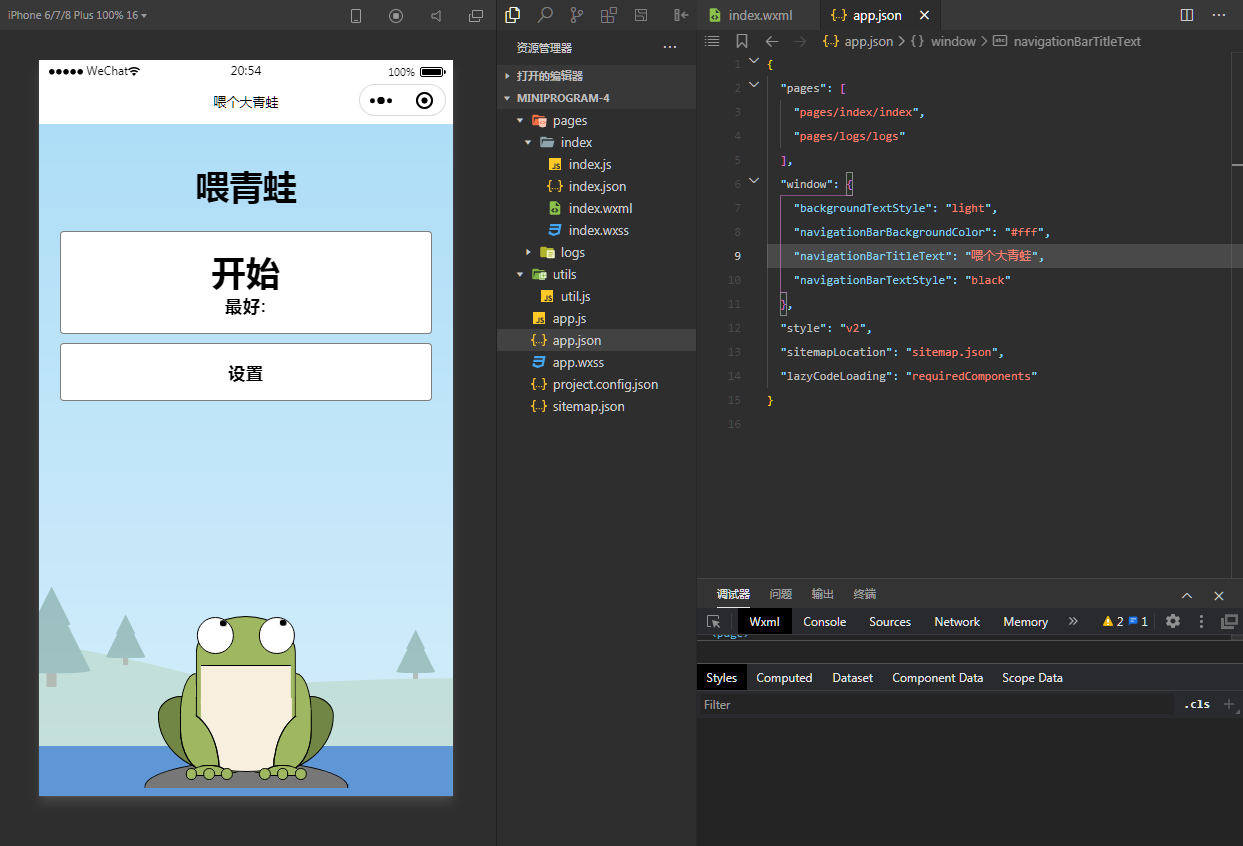Open the search icon in the sidebar
Viewport: 1243px width, 846px height.
[545, 15]
